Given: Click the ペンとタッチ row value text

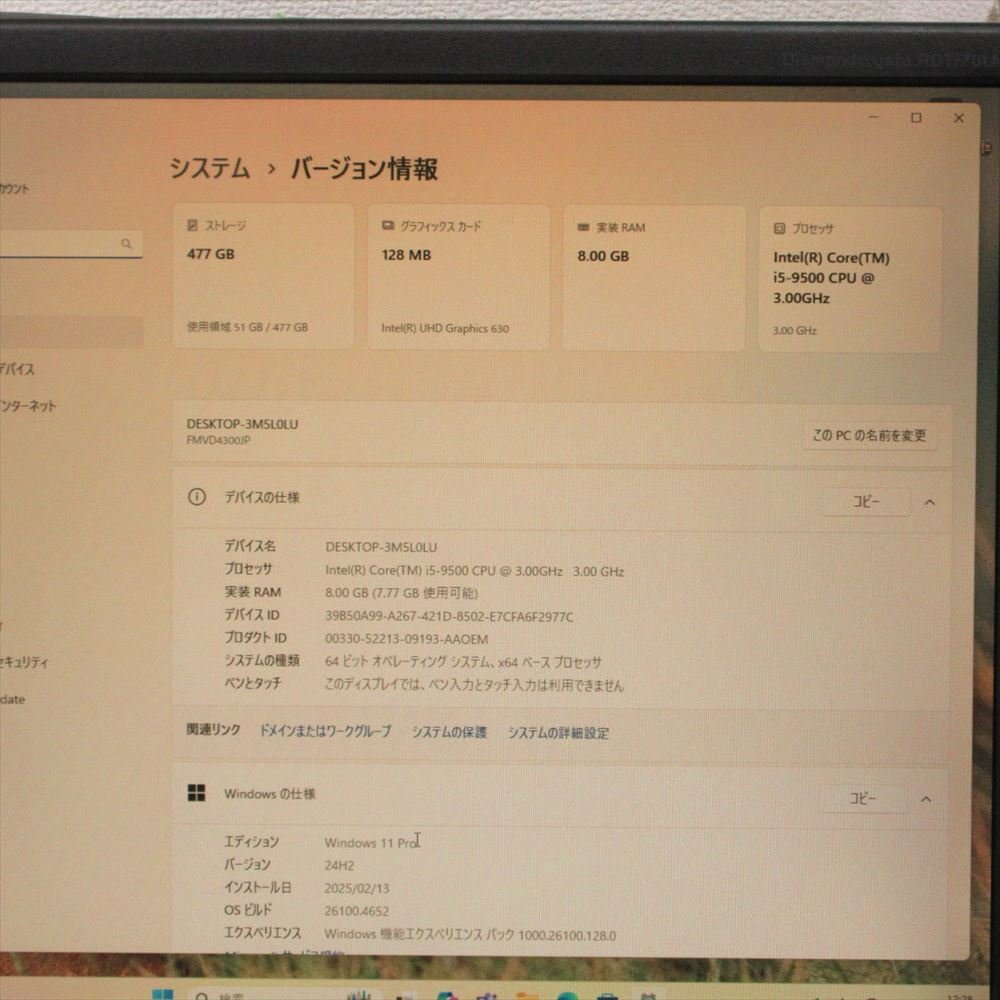Looking at the screenshot, I should tap(474, 685).
